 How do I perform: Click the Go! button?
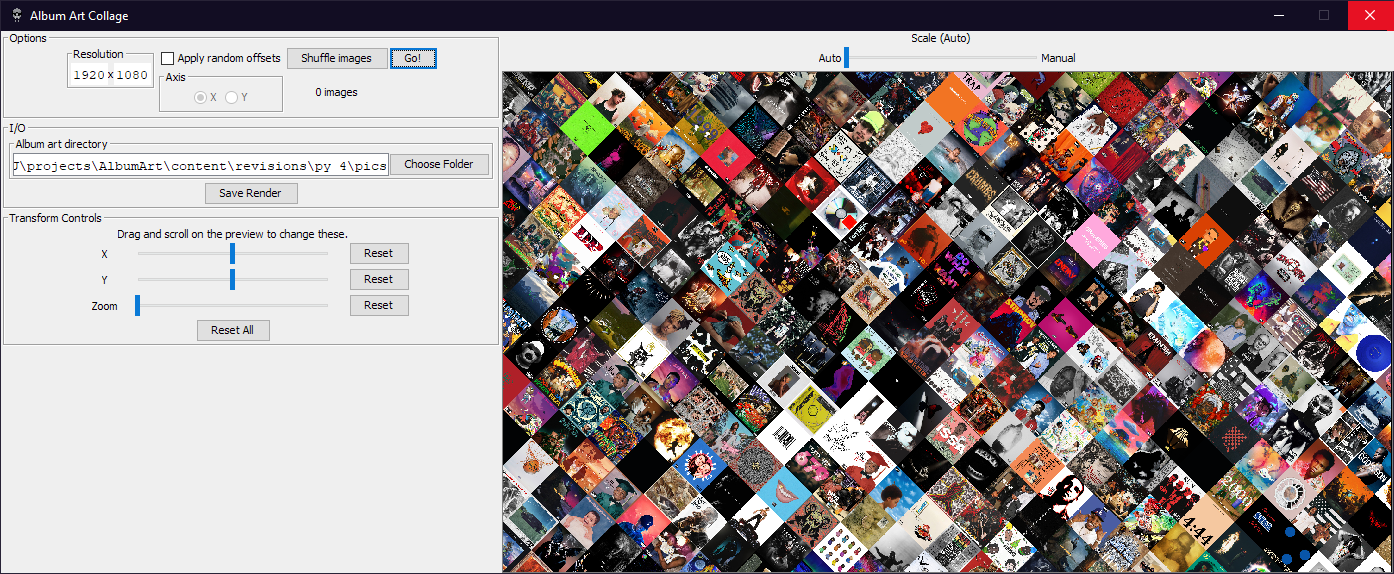coord(413,58)
